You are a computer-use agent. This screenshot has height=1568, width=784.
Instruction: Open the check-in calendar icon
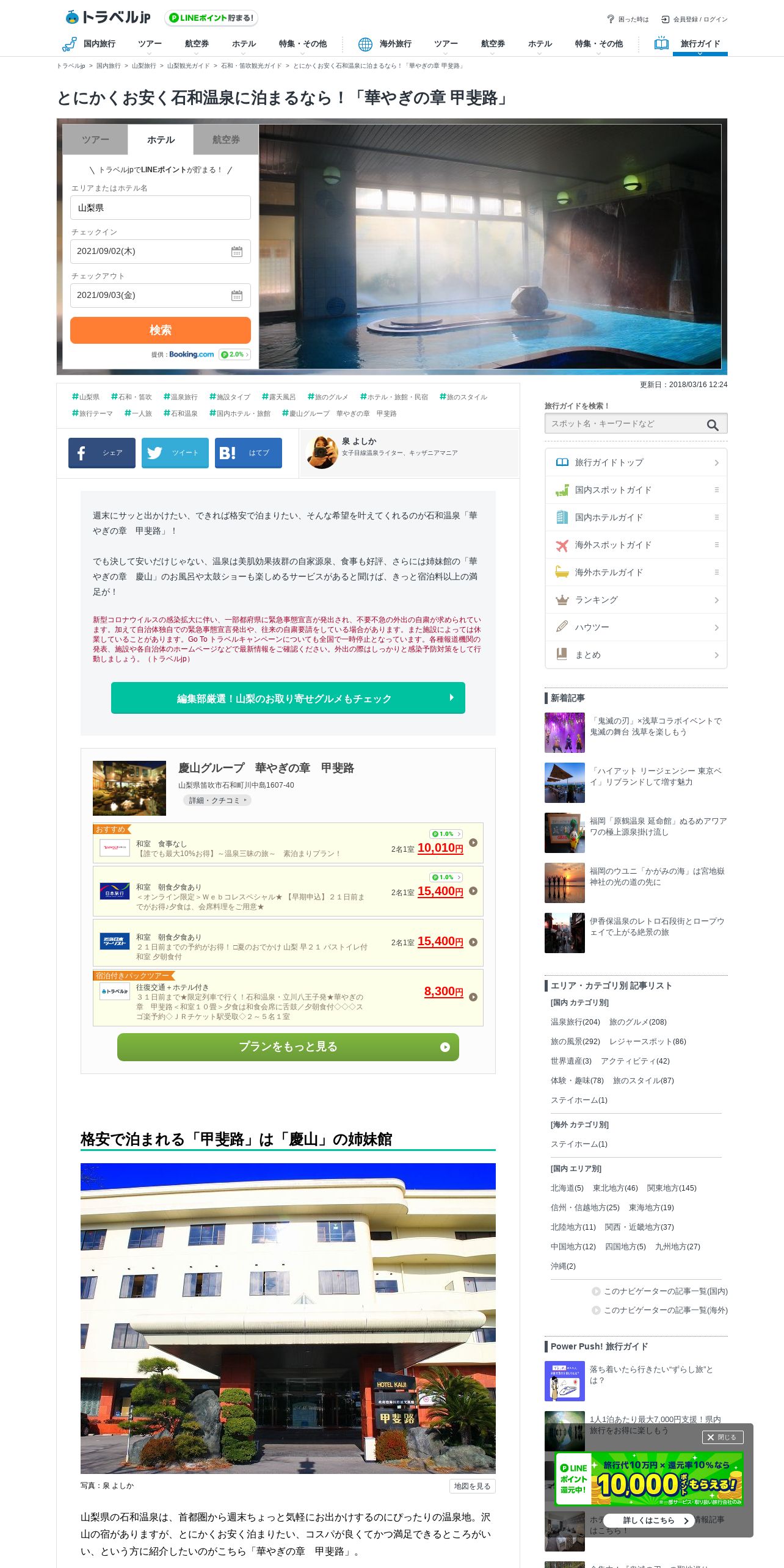tap(237, 252)
